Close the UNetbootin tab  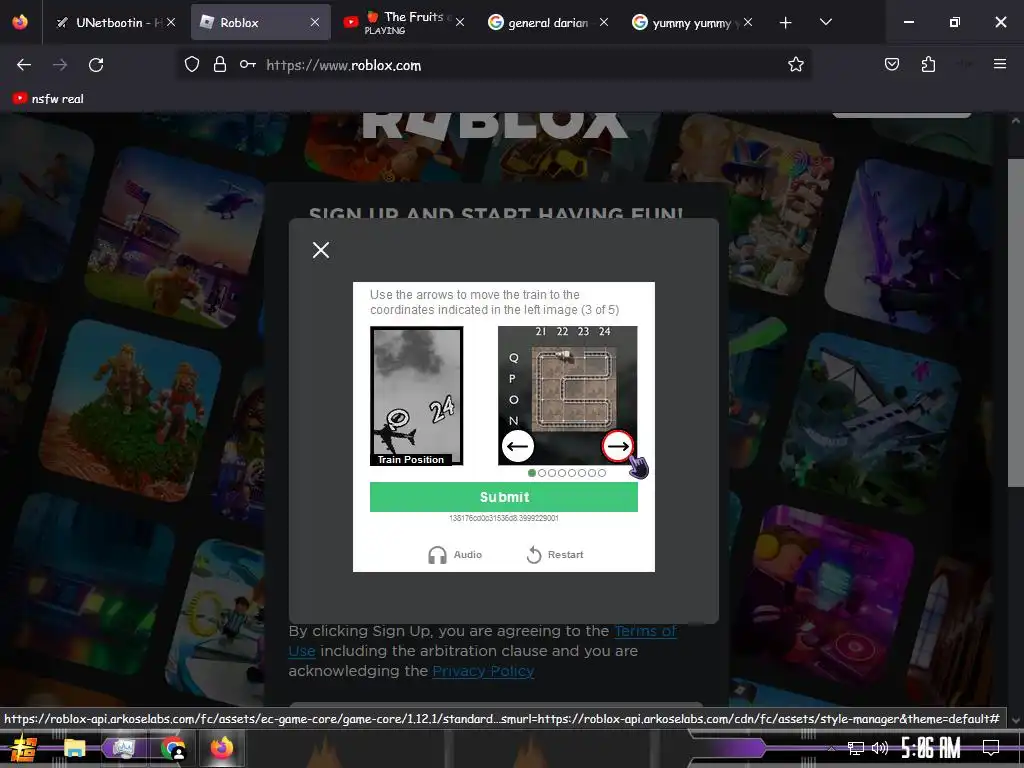(171, 22)
